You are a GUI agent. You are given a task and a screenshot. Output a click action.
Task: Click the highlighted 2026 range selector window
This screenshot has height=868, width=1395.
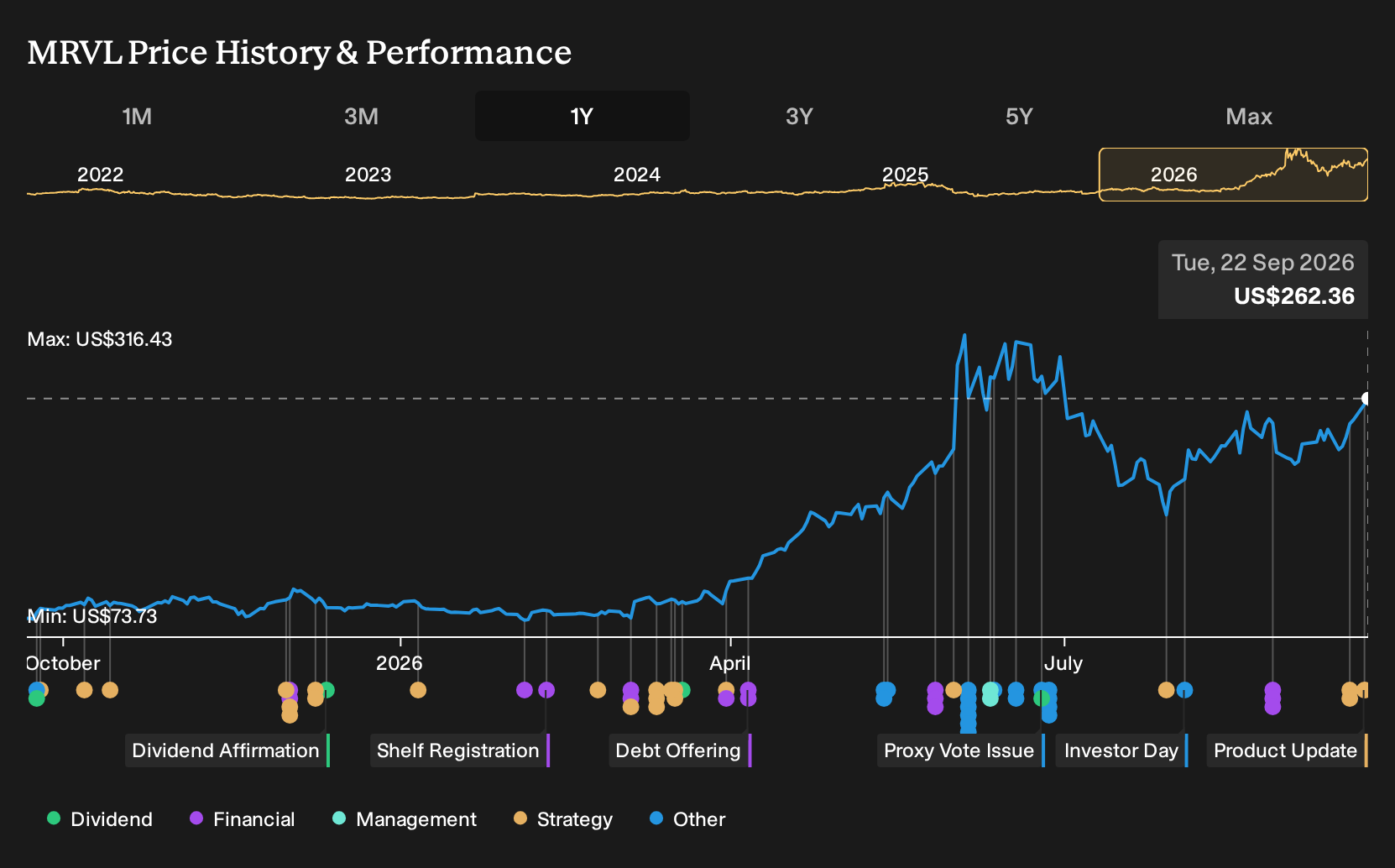click(1233, 175)
